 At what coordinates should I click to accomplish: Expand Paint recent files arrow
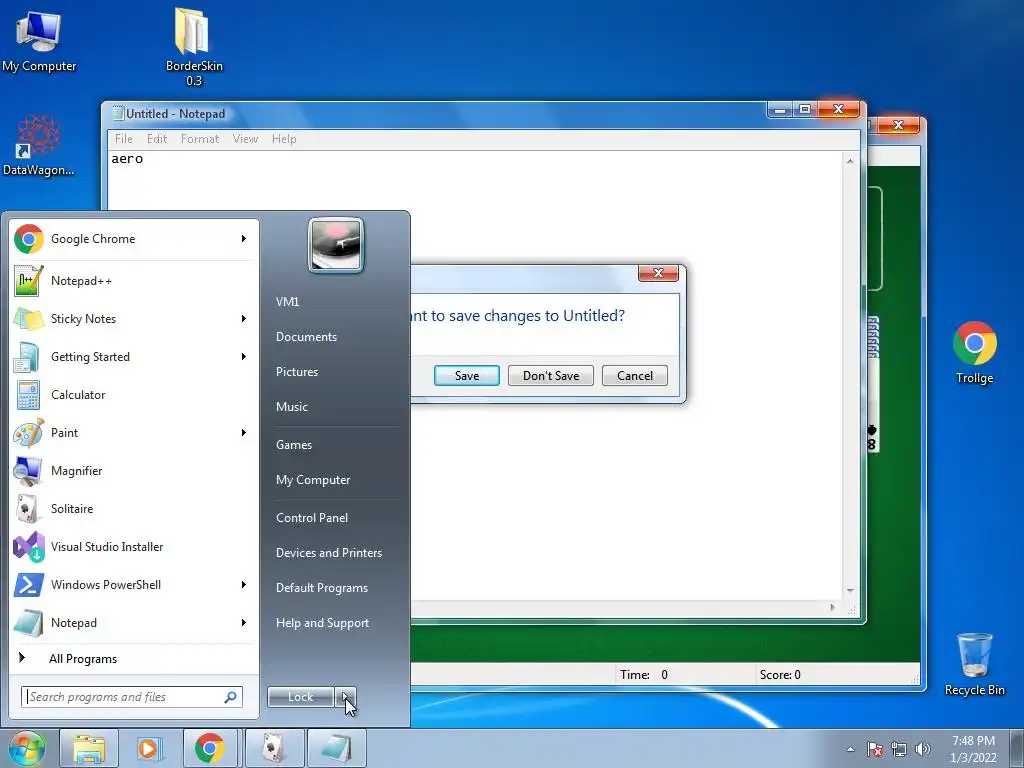pyautogui.click(x=244, y=432)
